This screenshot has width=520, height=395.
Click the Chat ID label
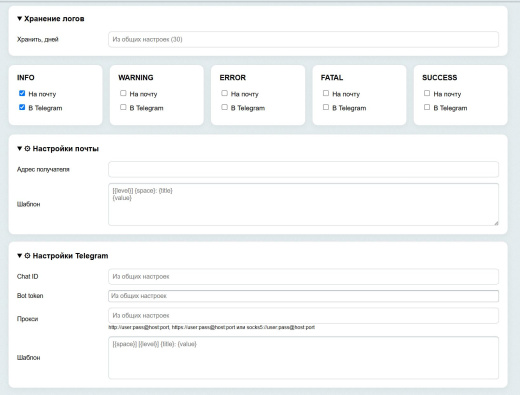[28, 277]
